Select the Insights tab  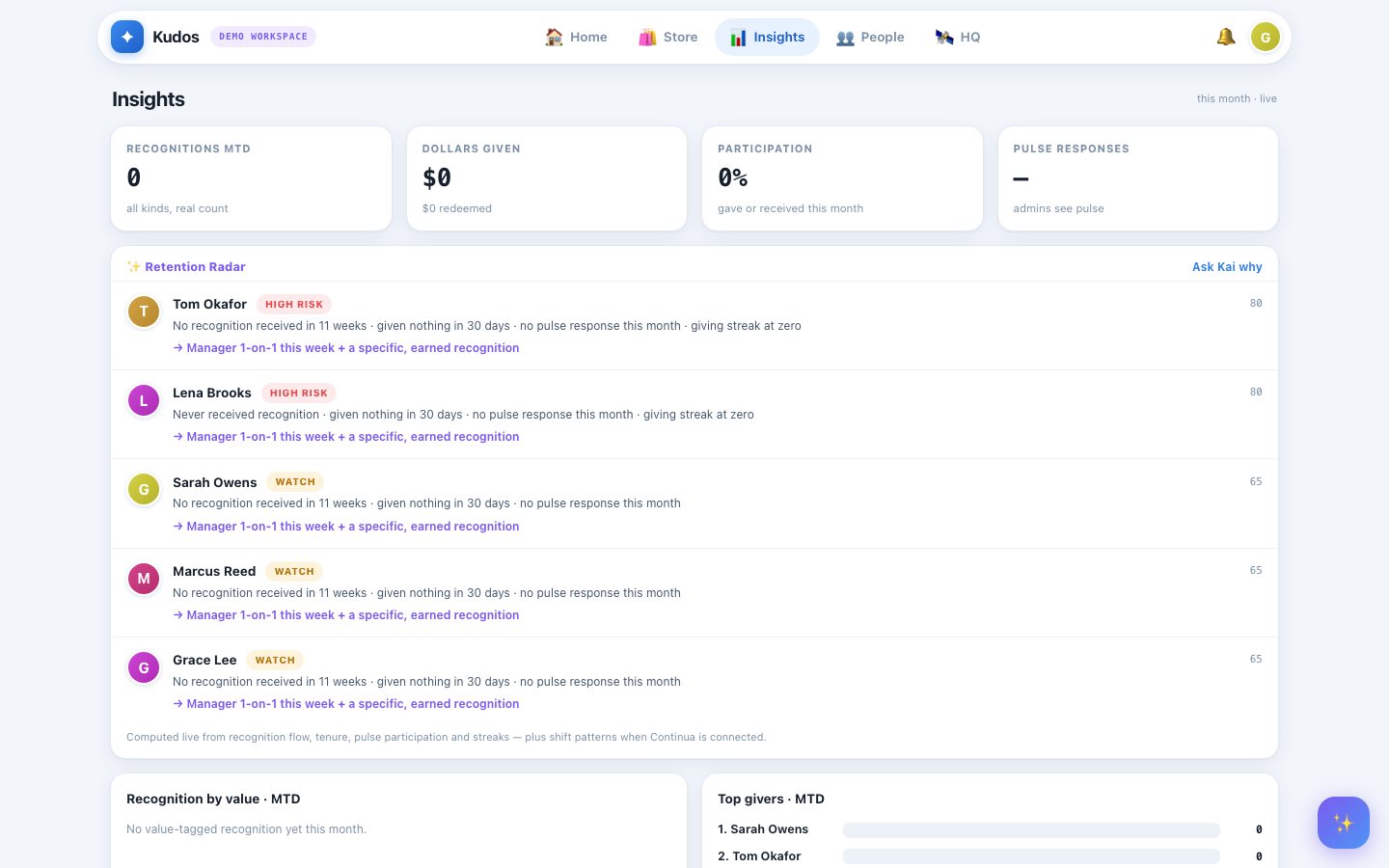click(767, 37)
